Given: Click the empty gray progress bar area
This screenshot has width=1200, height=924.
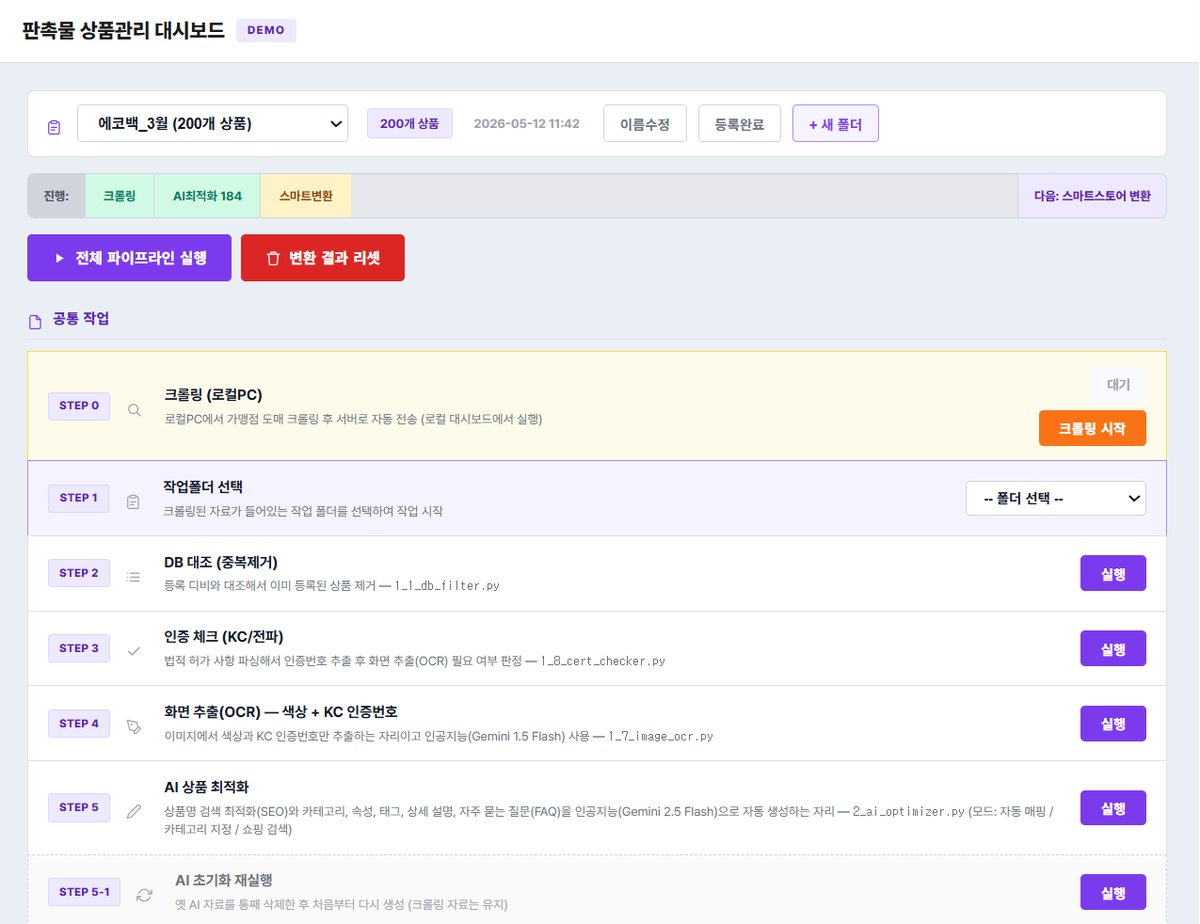Looking at the screenshot, I should [685, 196].
